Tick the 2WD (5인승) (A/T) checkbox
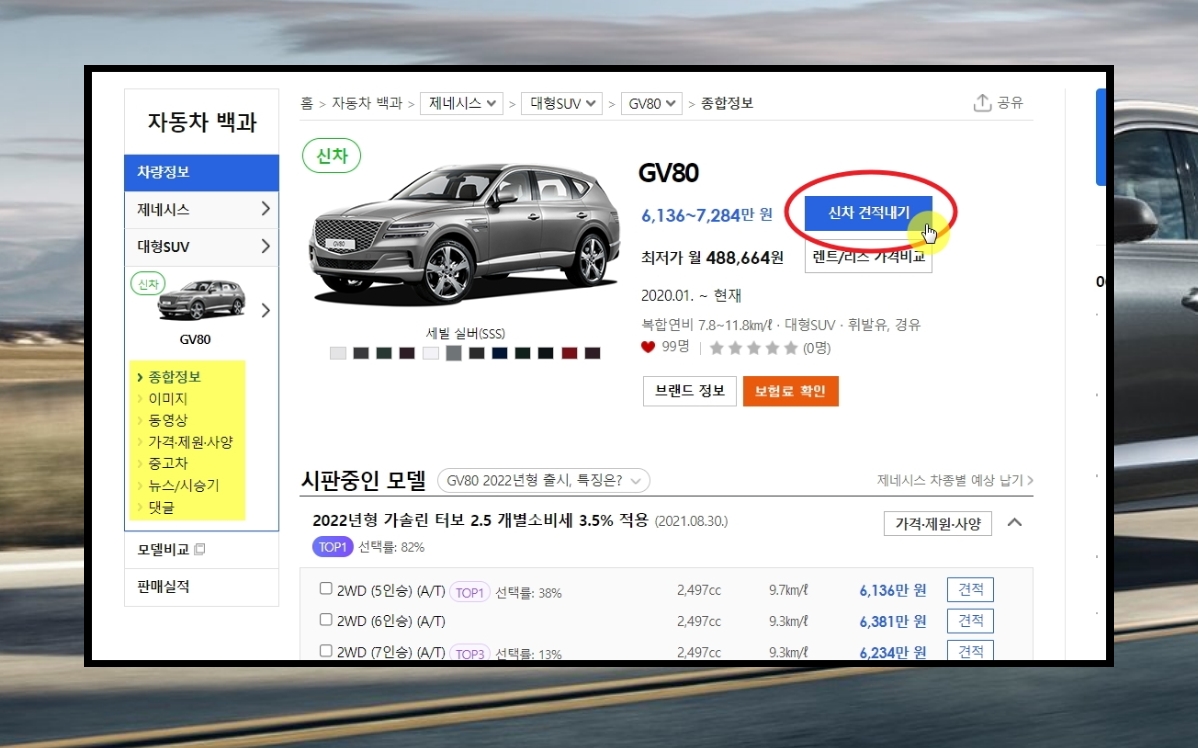Viewport: 1198px width, 748px height. click(x=325, y=588)
